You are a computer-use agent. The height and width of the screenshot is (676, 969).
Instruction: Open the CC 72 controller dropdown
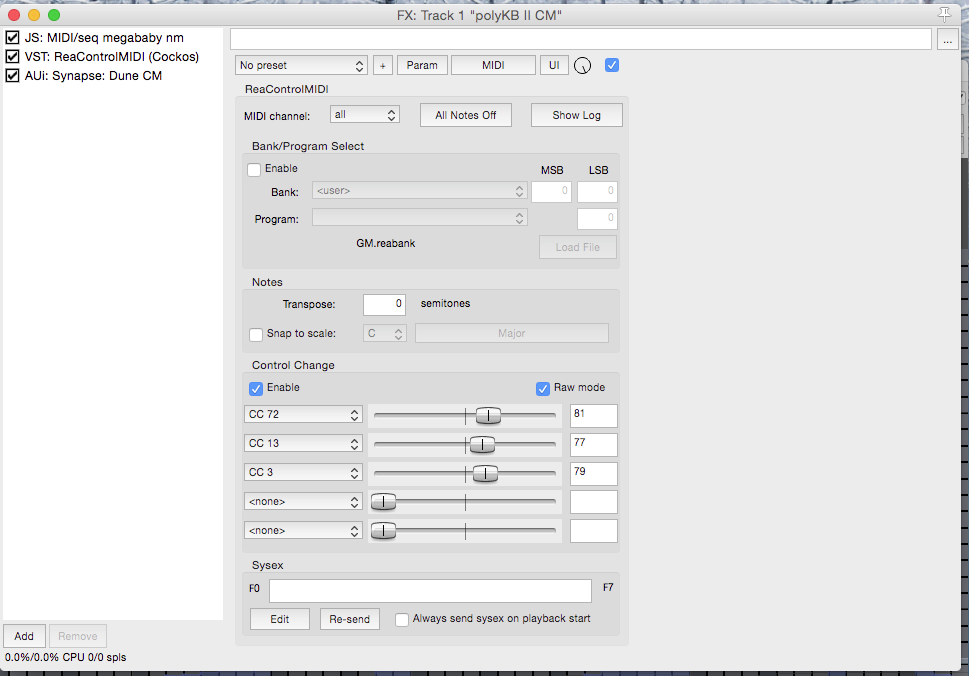(303, 415)
